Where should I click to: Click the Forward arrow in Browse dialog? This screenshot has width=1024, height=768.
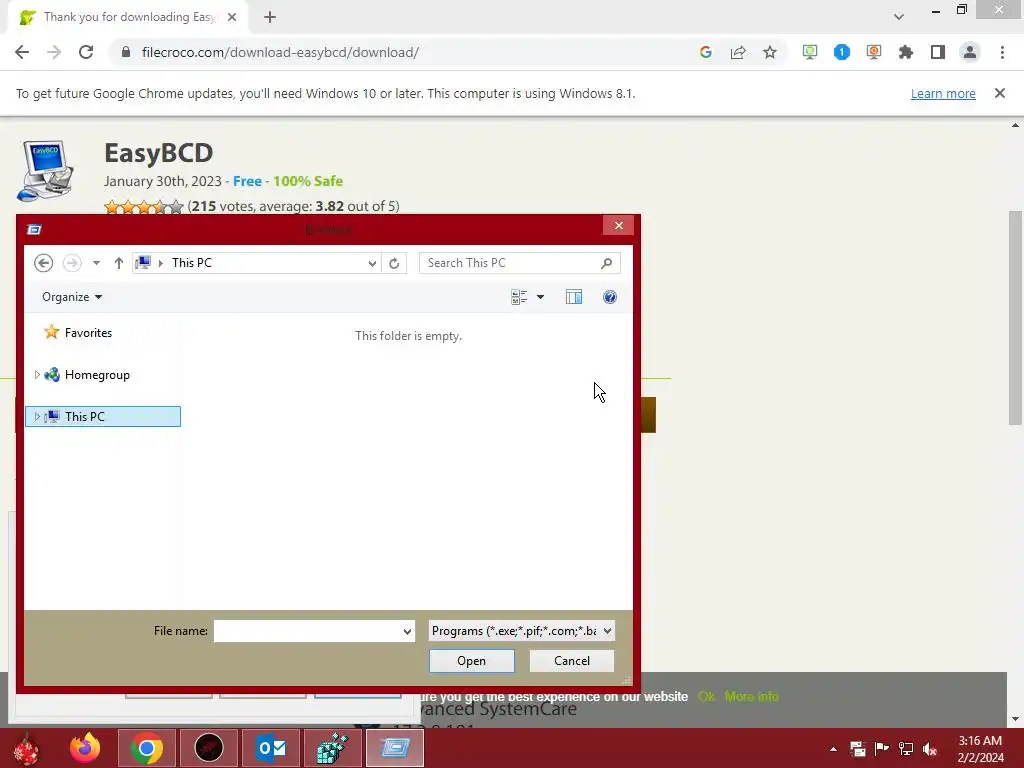pyautogui.click(x=72, y=263)
